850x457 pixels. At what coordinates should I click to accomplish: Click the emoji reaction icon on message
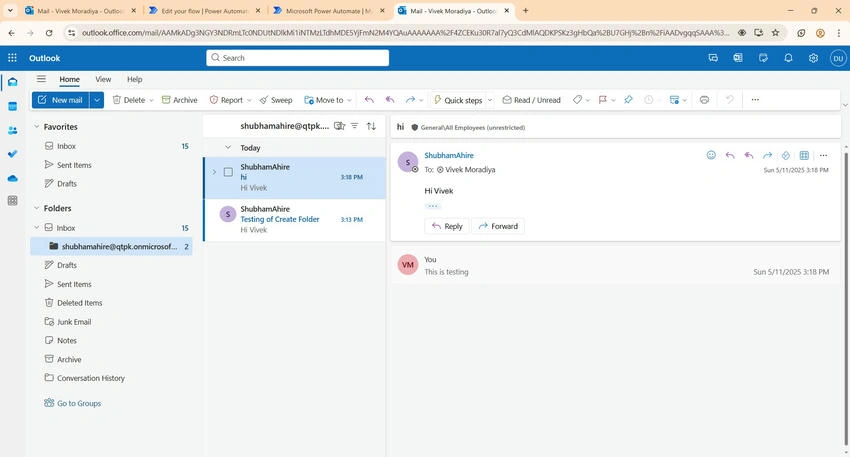[x=711, y=156]
